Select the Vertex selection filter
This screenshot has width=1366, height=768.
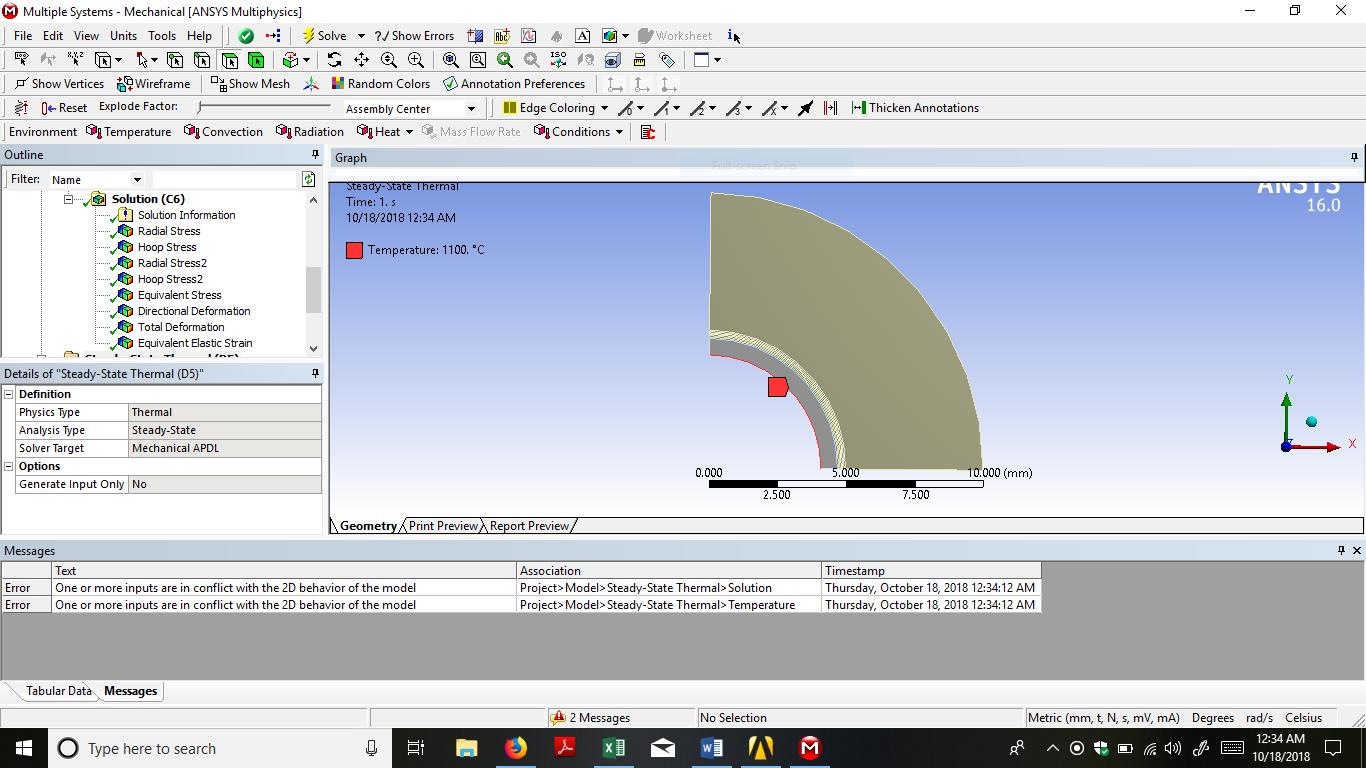[x=175, y=60]
